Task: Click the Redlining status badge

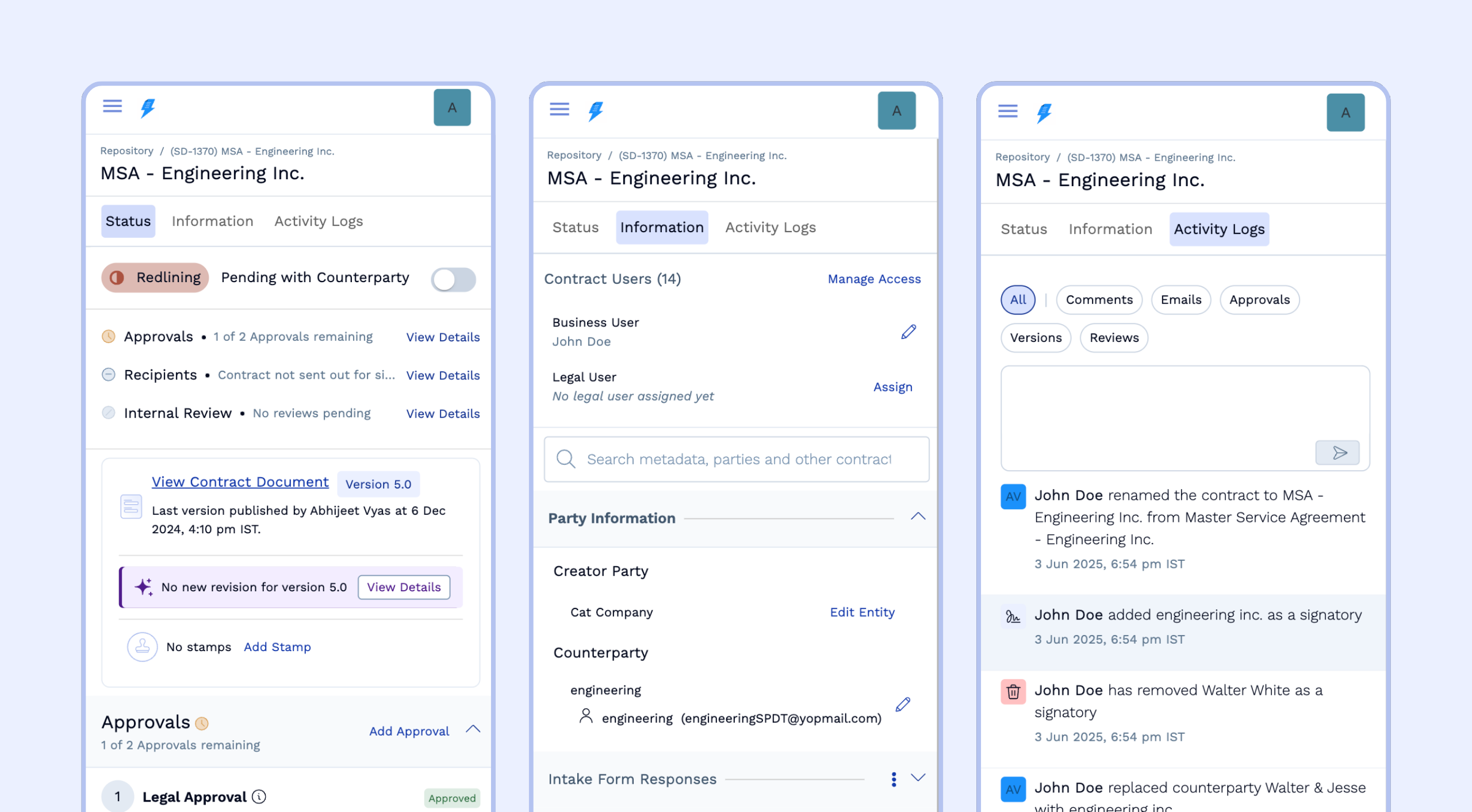Action: tap(155, 278)
